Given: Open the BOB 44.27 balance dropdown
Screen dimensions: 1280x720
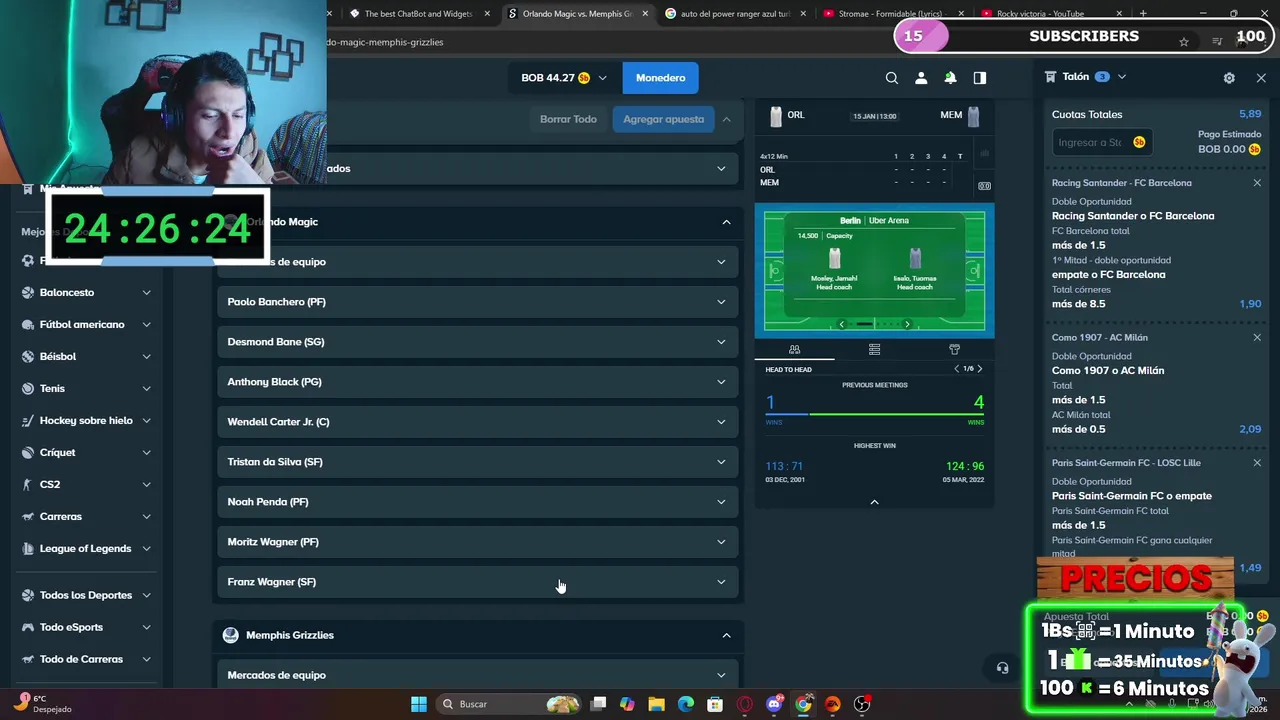Looking at the screenshot, I should [x=563, y=78].
